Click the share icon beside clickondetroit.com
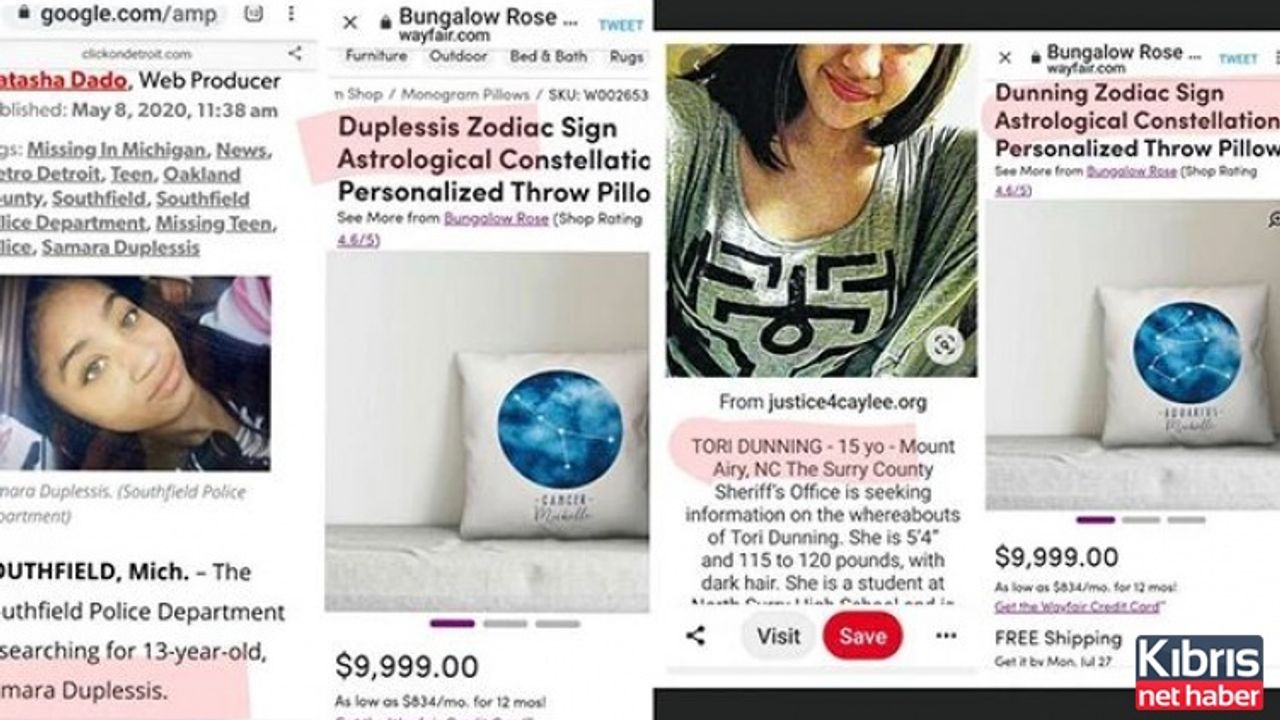Screen dimensions: 1280x720 point(295,53)
